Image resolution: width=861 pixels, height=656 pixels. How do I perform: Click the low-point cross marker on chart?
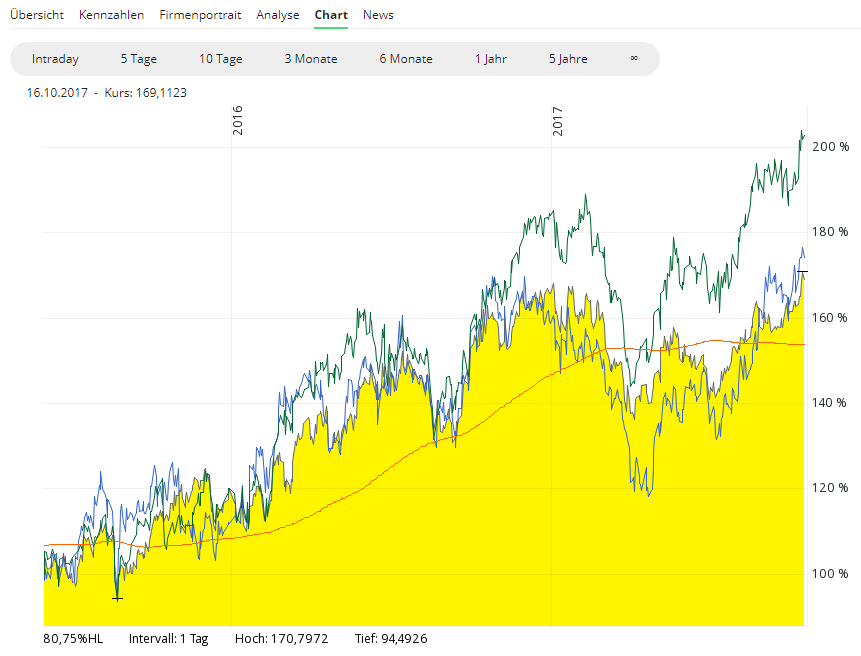(117, 598)
